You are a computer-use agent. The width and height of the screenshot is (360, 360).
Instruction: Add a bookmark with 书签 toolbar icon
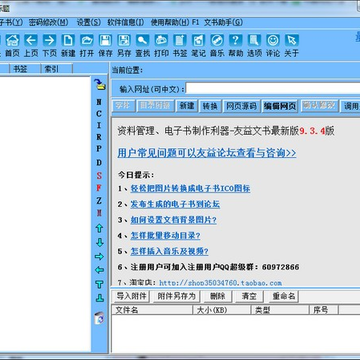pyautogui.click(x=180, y=45)
